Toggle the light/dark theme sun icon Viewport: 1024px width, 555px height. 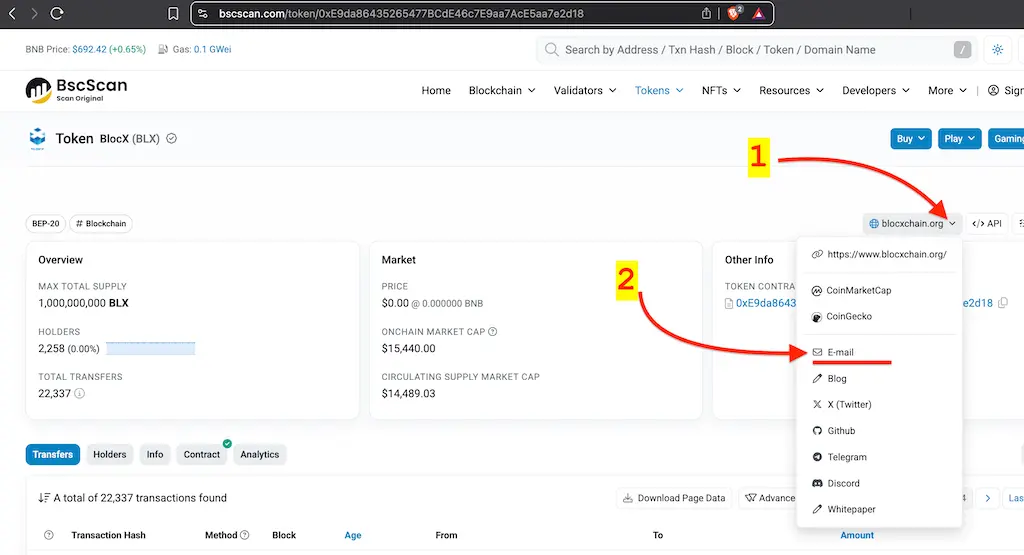(x=997, y=50)
